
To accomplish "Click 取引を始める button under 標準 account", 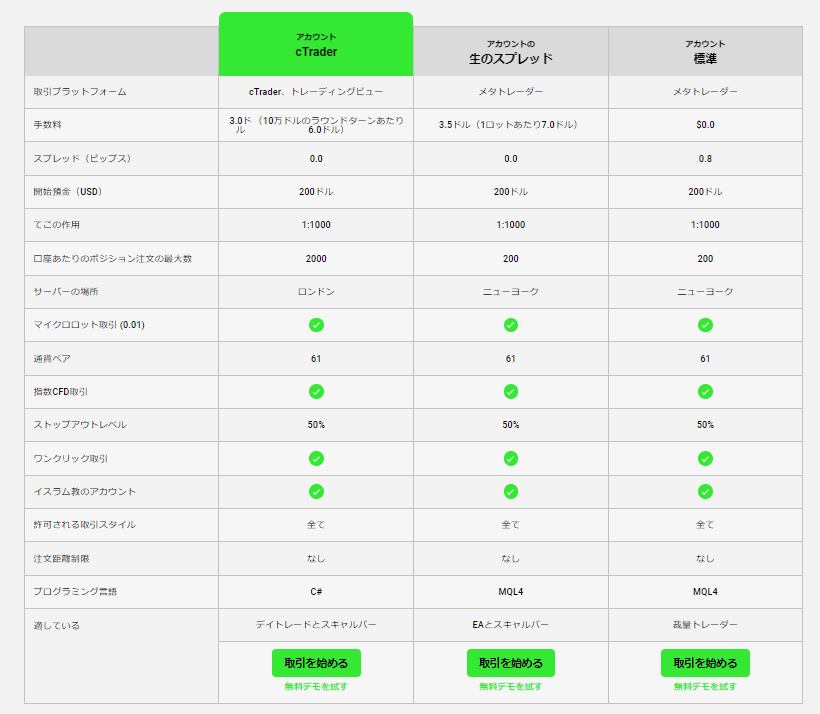I will (705, 663).
